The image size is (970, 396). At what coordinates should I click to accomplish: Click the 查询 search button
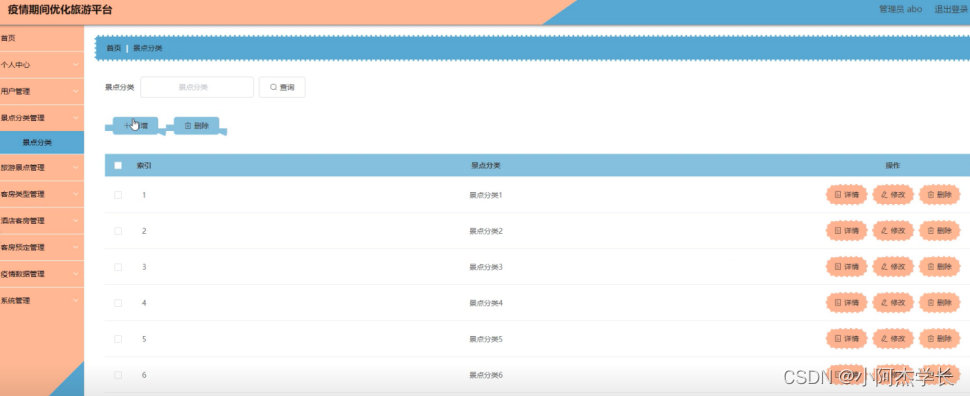282,87
